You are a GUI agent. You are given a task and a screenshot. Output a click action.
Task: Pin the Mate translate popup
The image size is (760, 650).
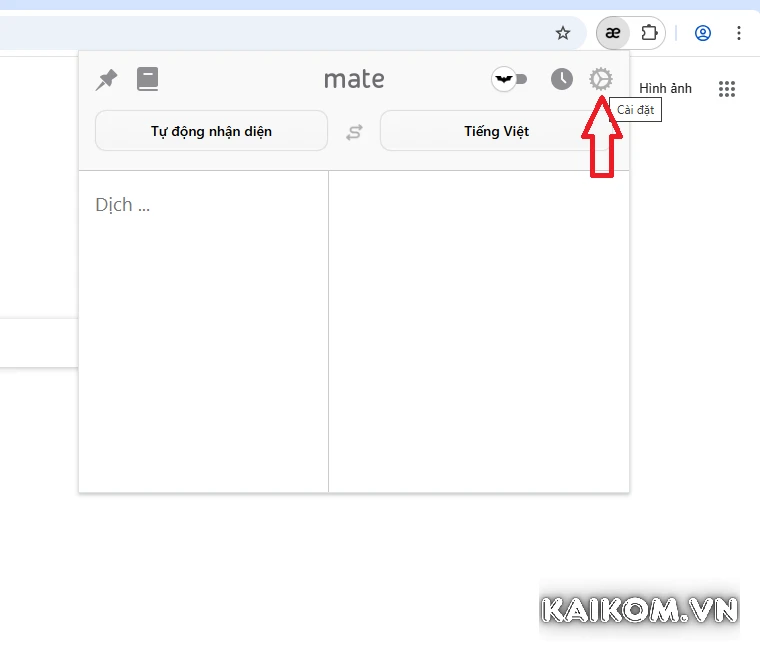pos(106,80)
